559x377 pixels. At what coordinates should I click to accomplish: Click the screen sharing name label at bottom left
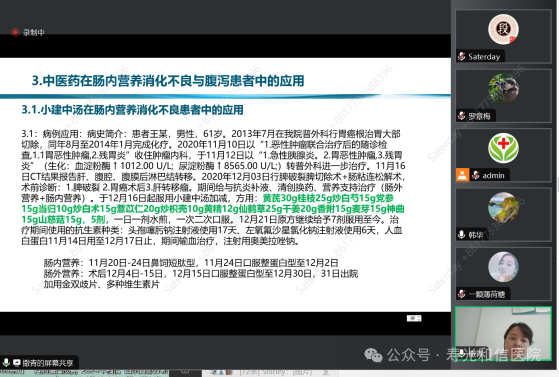point(48,363)
